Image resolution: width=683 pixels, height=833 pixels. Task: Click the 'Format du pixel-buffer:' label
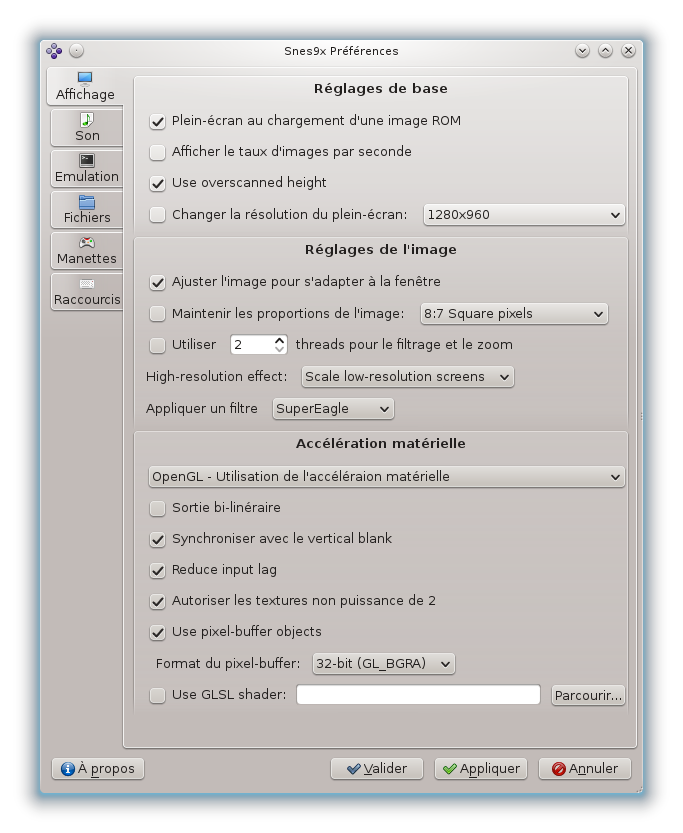click(x=227, y=664)
